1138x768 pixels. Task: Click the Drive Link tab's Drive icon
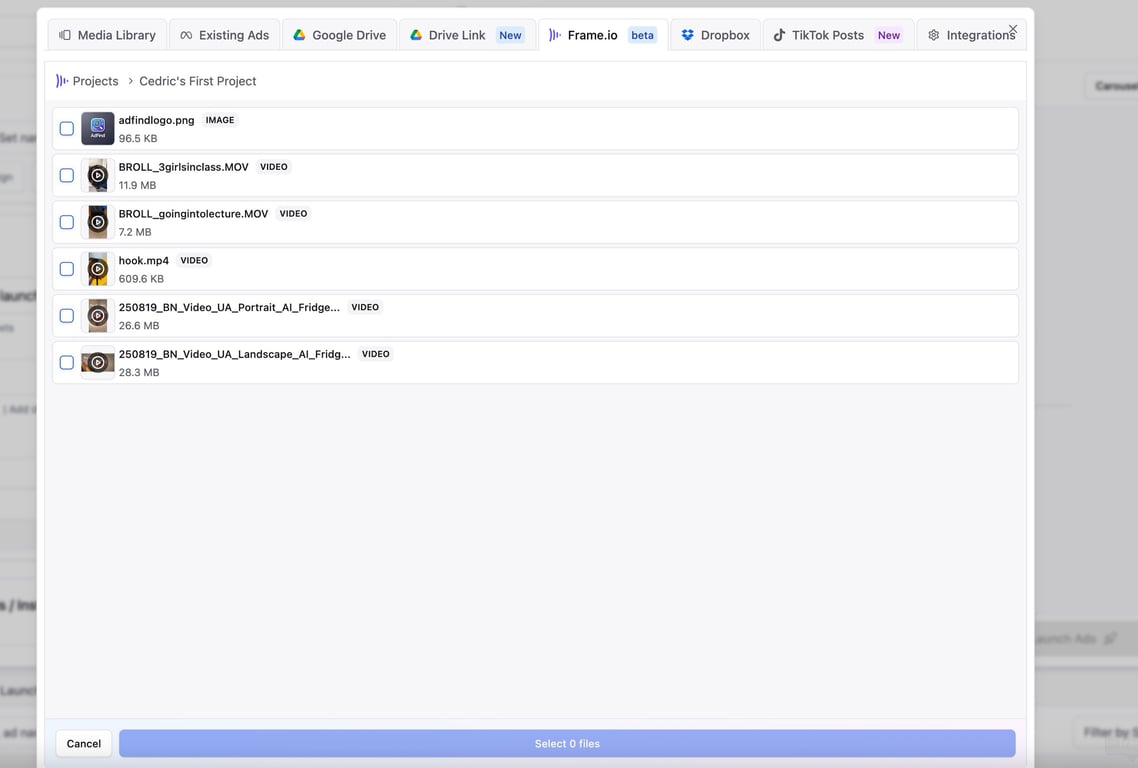pos(416,35)
